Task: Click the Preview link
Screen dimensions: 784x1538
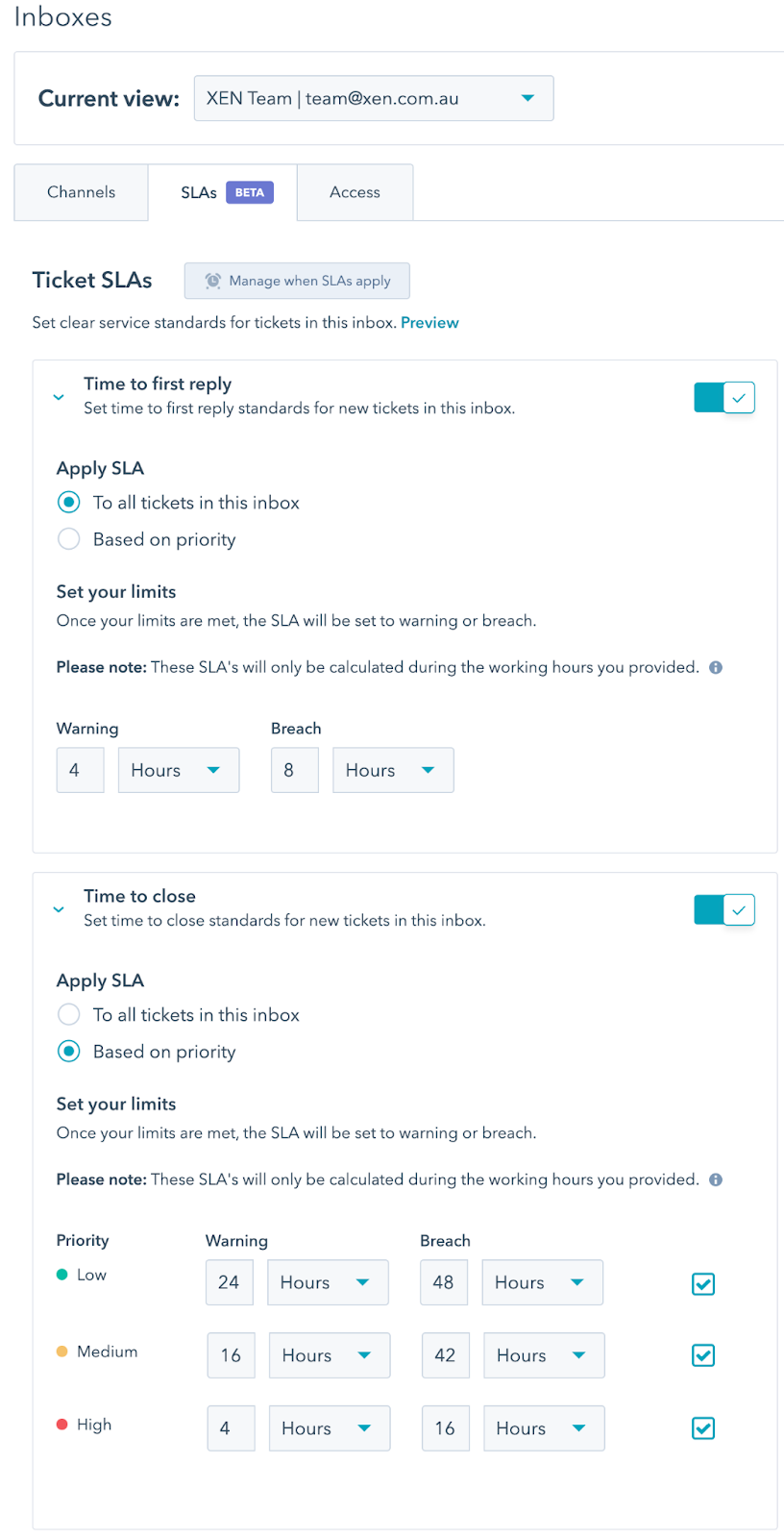Action: (429, 323)
